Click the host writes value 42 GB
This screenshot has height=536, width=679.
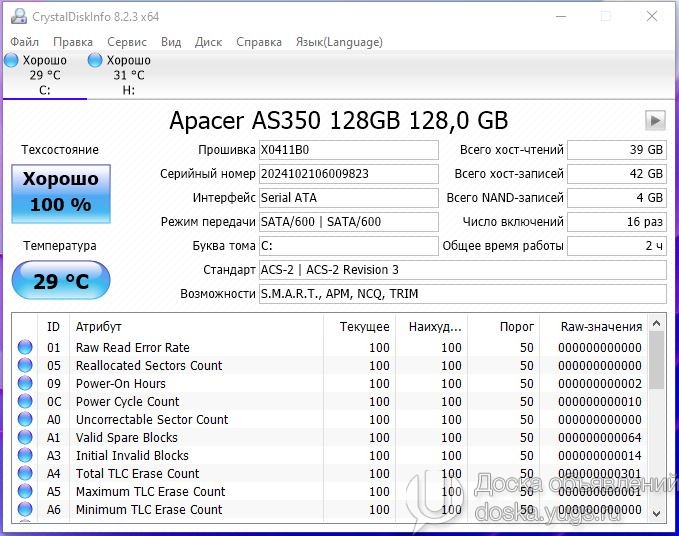click(x=617, y=174)
